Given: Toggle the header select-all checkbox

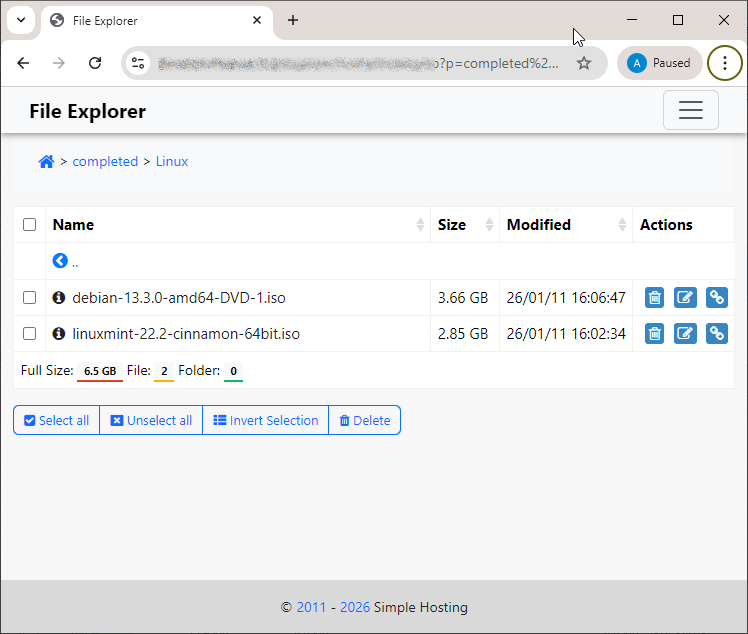Looking at the screenshot, I should click(30, 225).
